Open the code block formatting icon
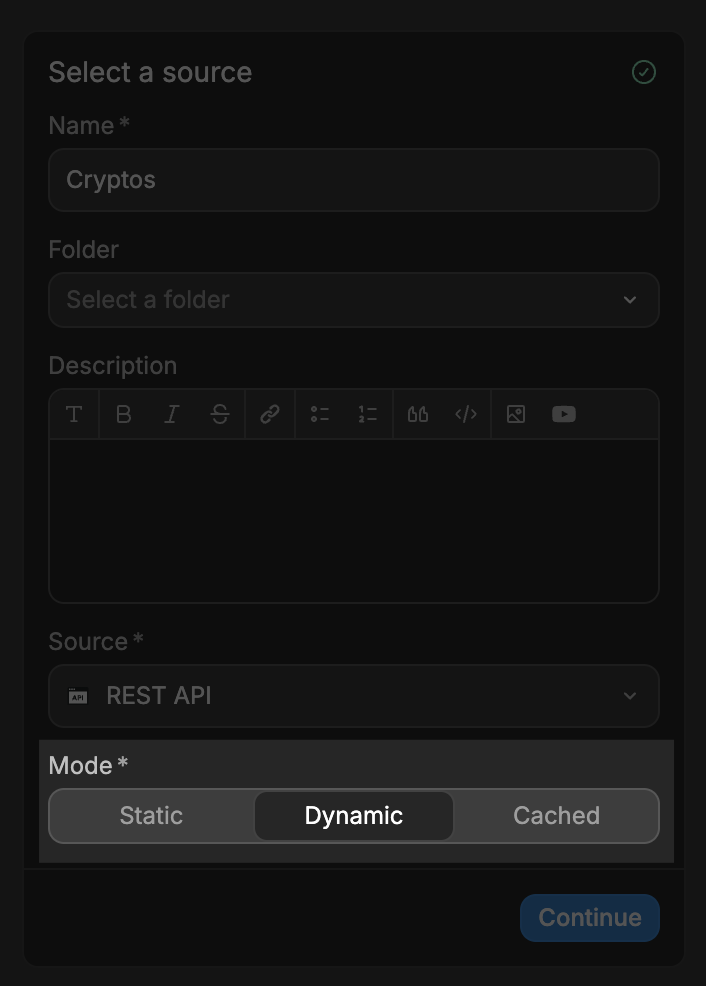 point(465,413)
